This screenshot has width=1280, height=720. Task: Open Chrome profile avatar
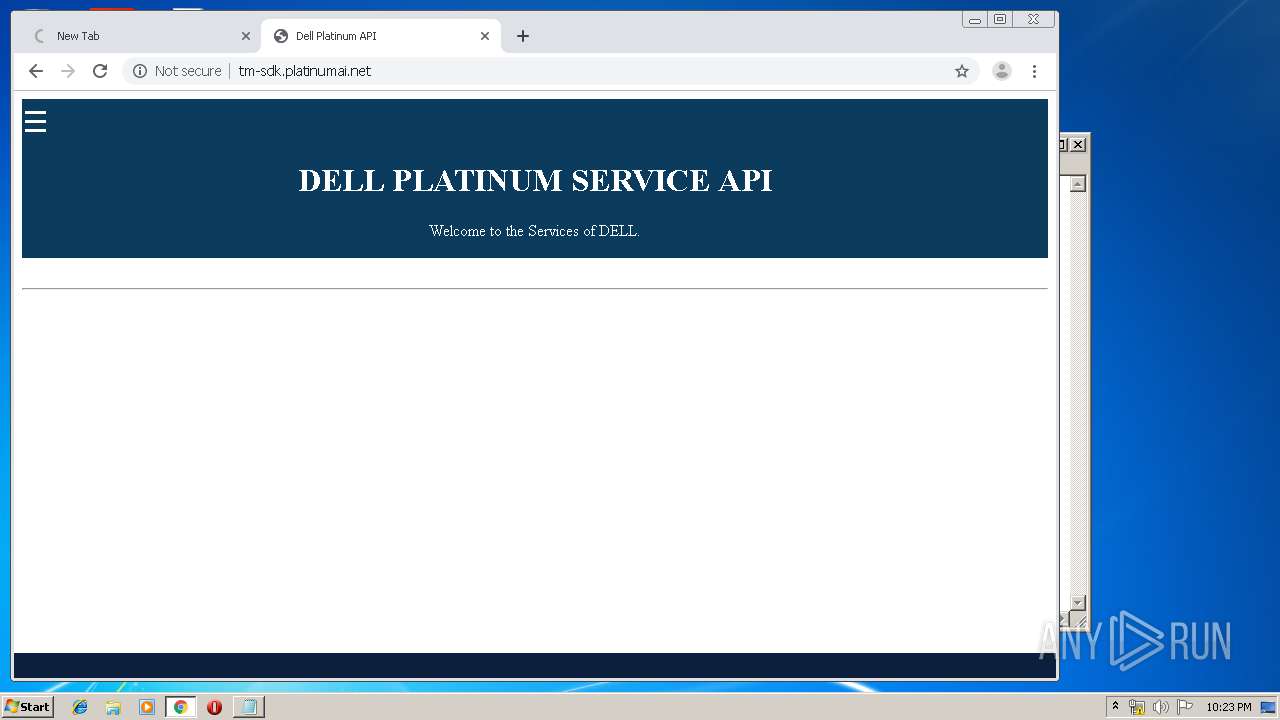tap(1001, 71)
